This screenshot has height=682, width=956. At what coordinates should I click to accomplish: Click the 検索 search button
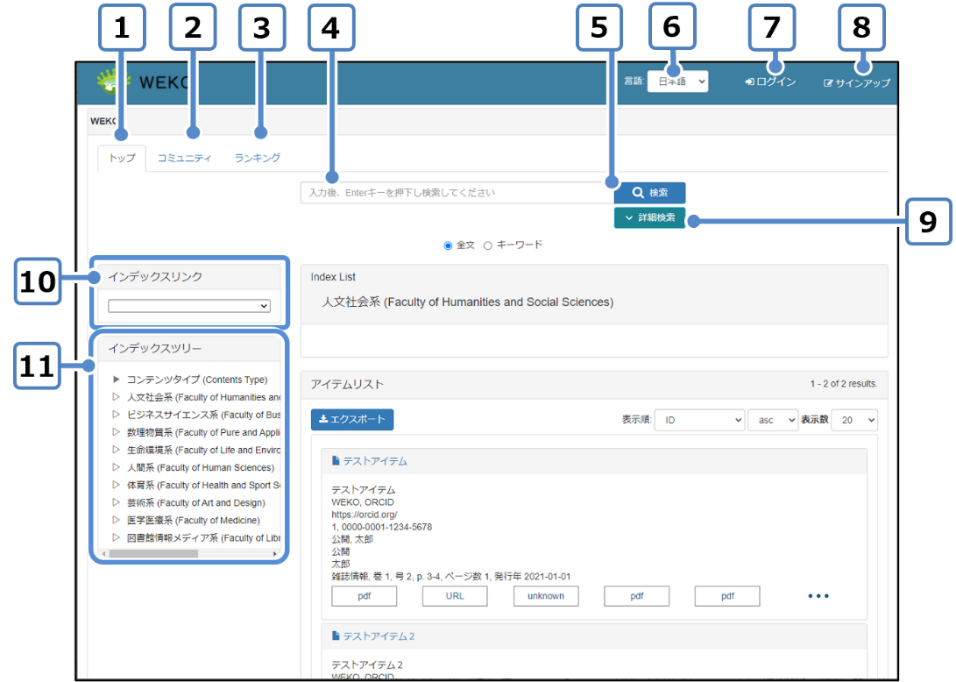click(x=650, y=192)
